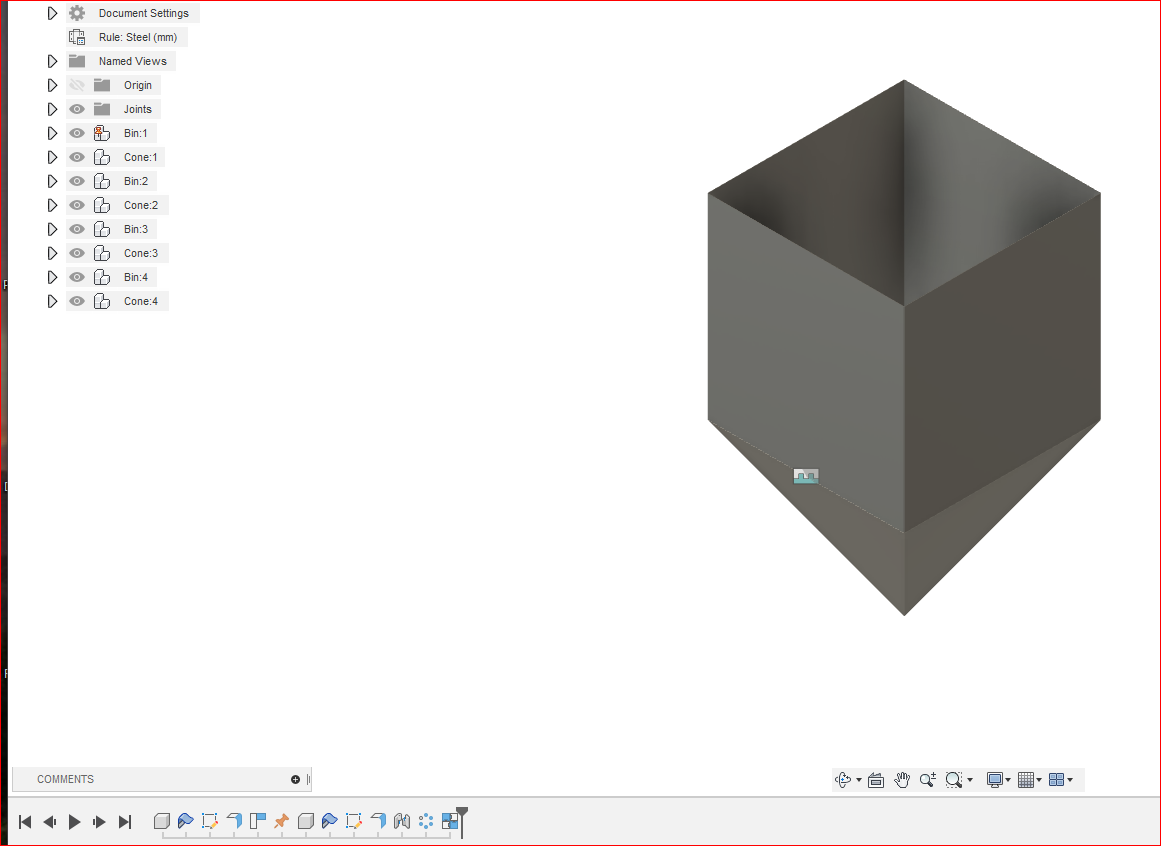Toggle visibility of Bin:4
Viewport: 1161px width, 846px height.
(77, 277)
